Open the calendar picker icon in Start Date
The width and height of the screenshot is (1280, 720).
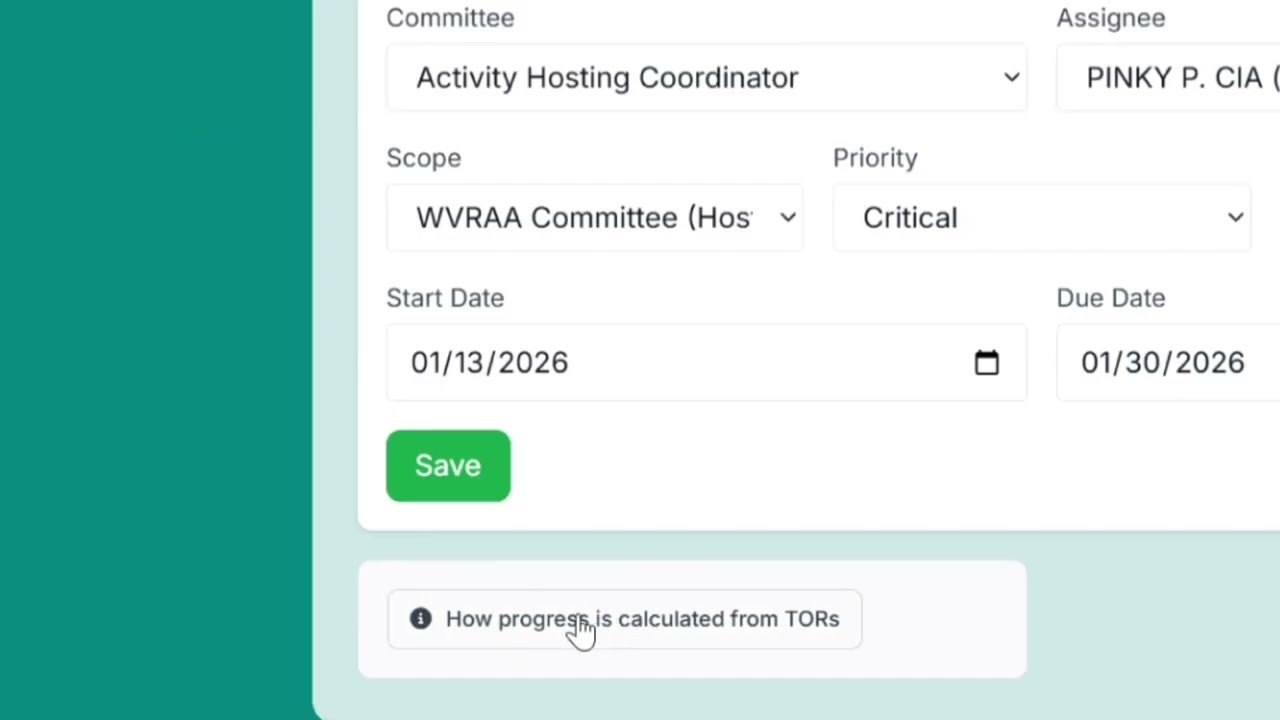click(x=986, y=362)
